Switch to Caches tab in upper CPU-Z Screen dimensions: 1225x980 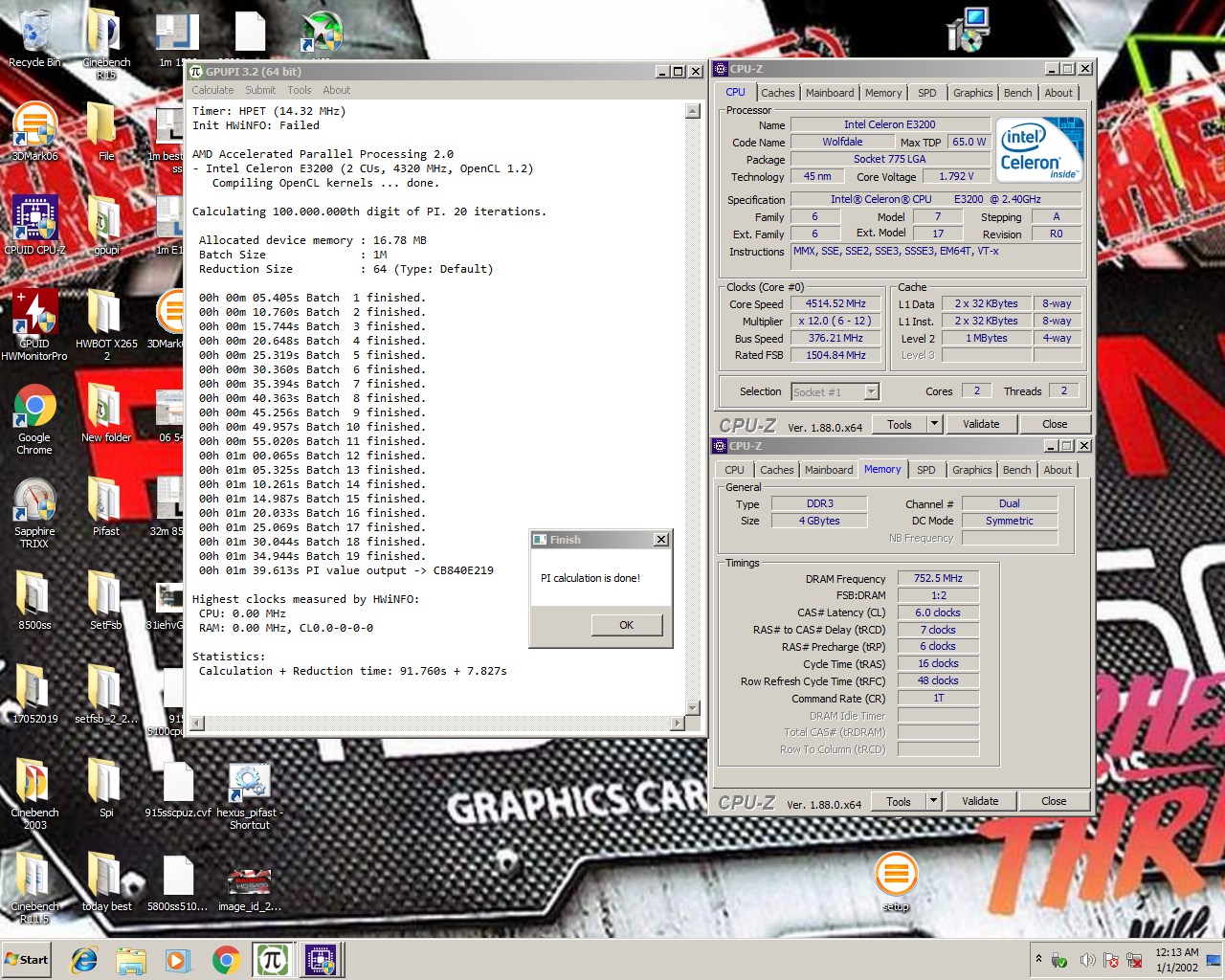[777, 93]
